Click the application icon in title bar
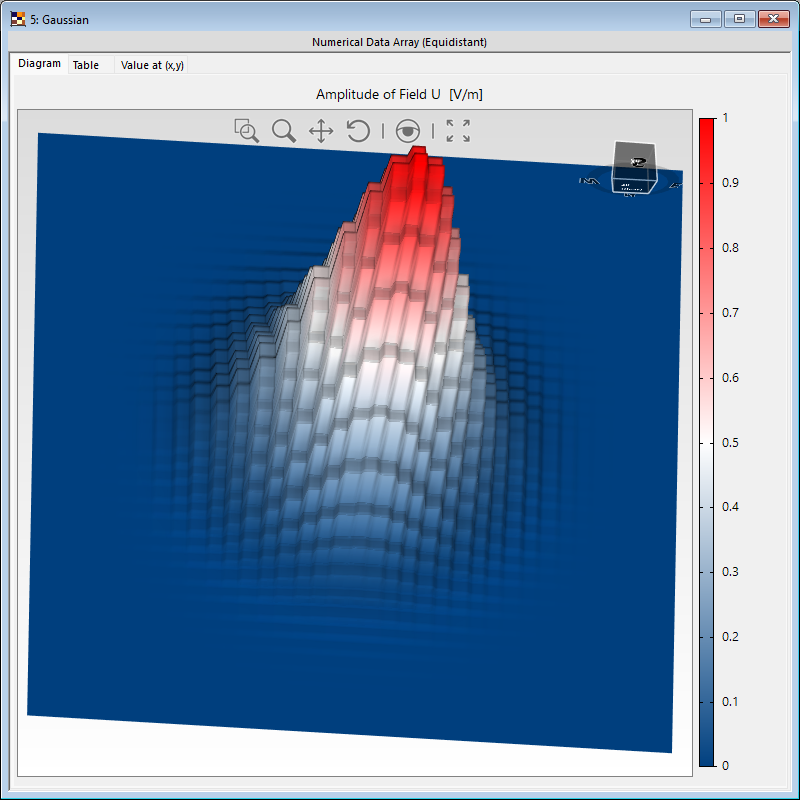800x800 pixels. click(x=18, y=19)
